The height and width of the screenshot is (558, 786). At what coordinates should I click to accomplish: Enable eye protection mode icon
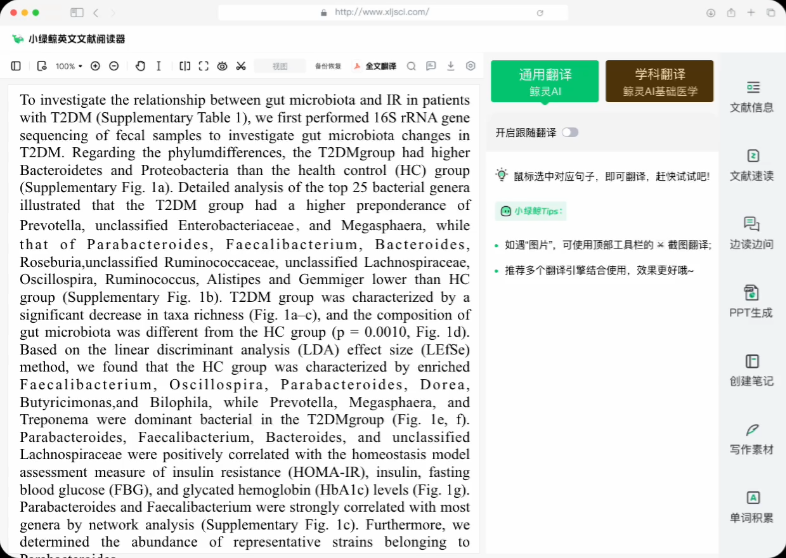[x=222, y=66]
